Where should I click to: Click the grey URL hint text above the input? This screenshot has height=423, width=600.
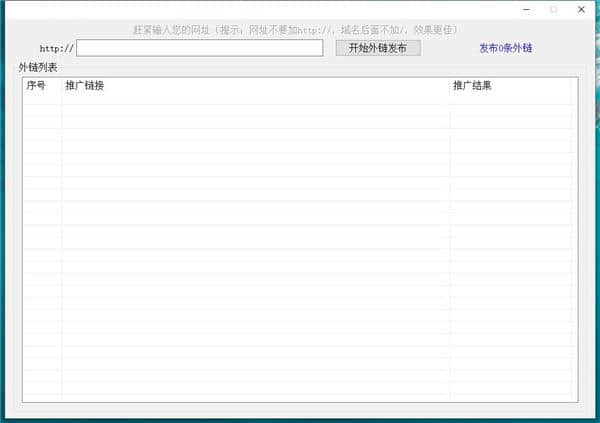pyautogui.click(x=296, y=30)
